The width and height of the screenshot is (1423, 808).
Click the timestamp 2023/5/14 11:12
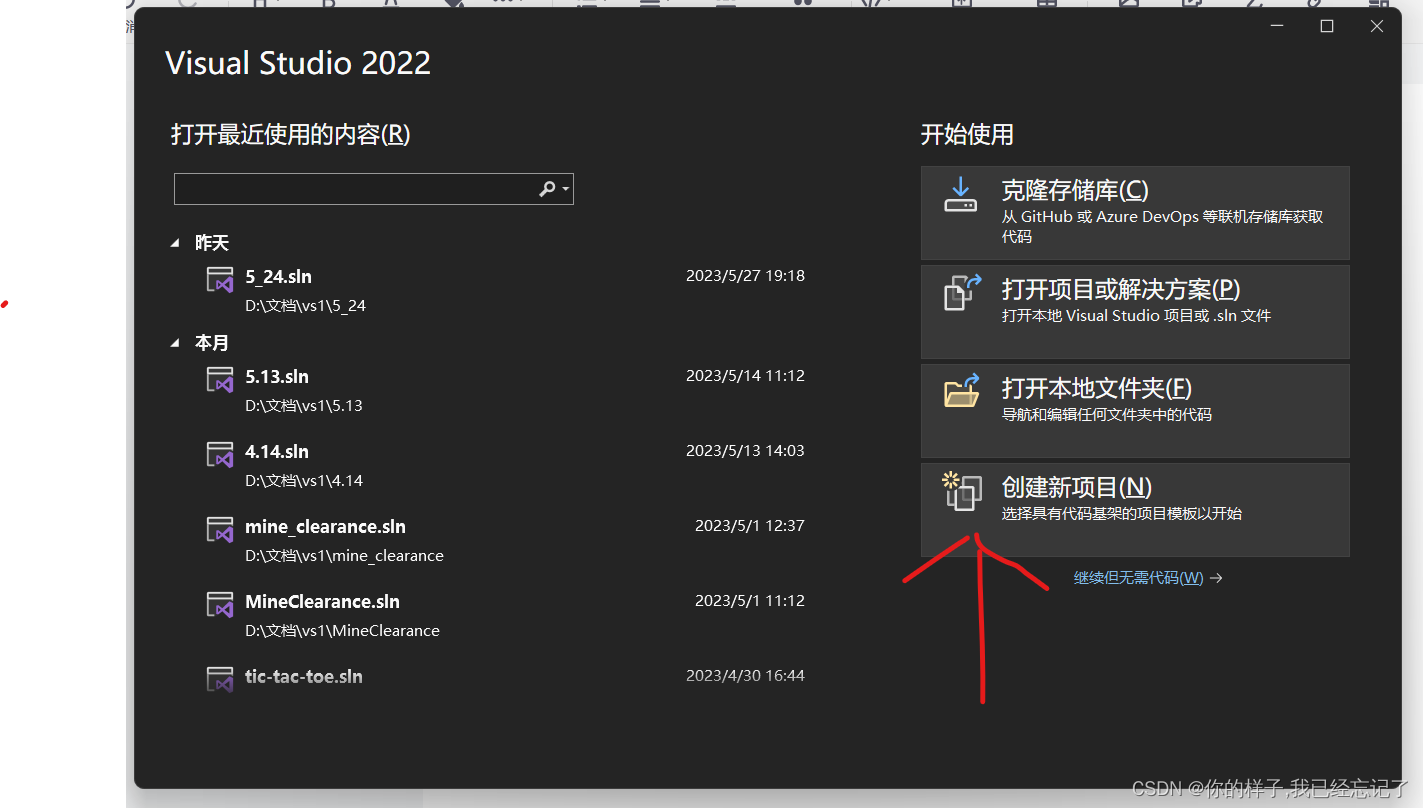click(x=745, y=376)
